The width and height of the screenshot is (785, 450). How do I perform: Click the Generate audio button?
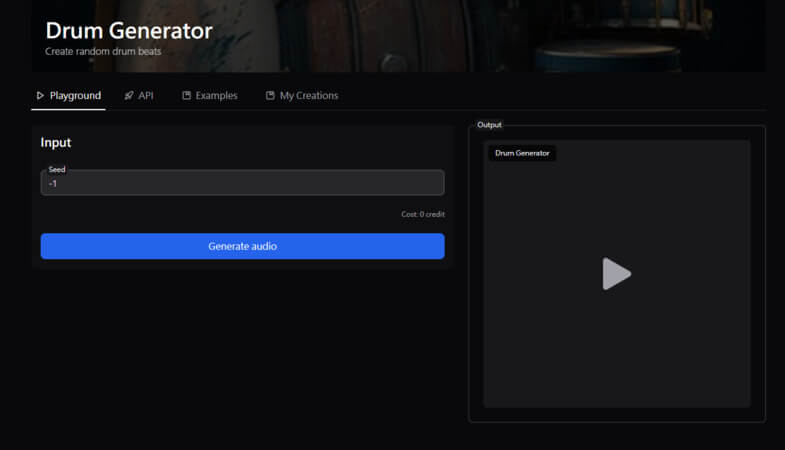(242, 246)
